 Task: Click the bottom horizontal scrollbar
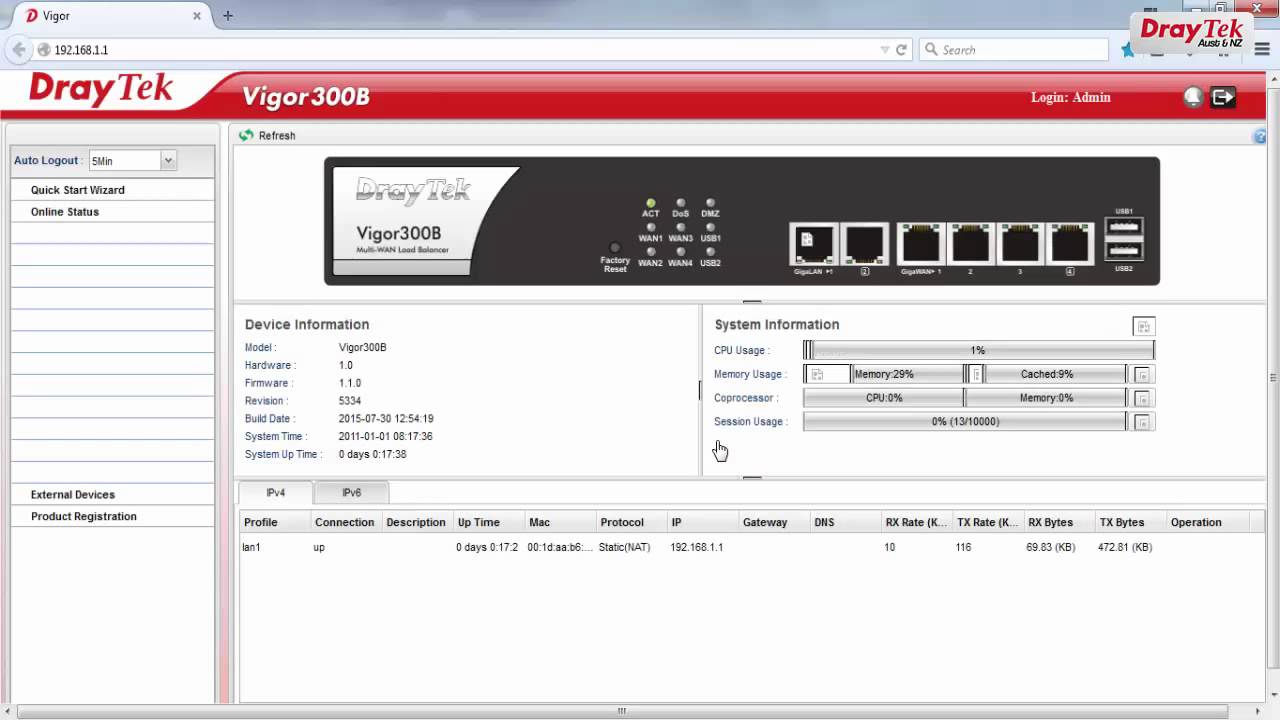click(x=622, y=711)
